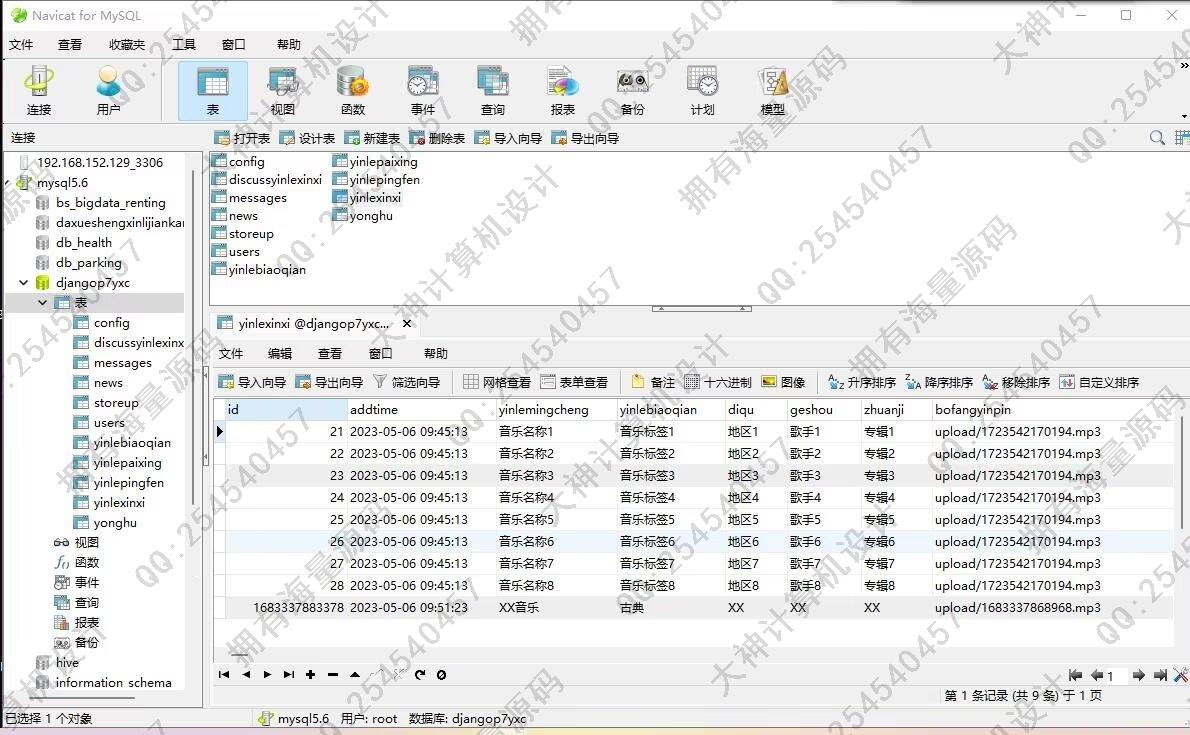
Task: Open the 函数 function toolbar icon
Action: coord(353,91)
